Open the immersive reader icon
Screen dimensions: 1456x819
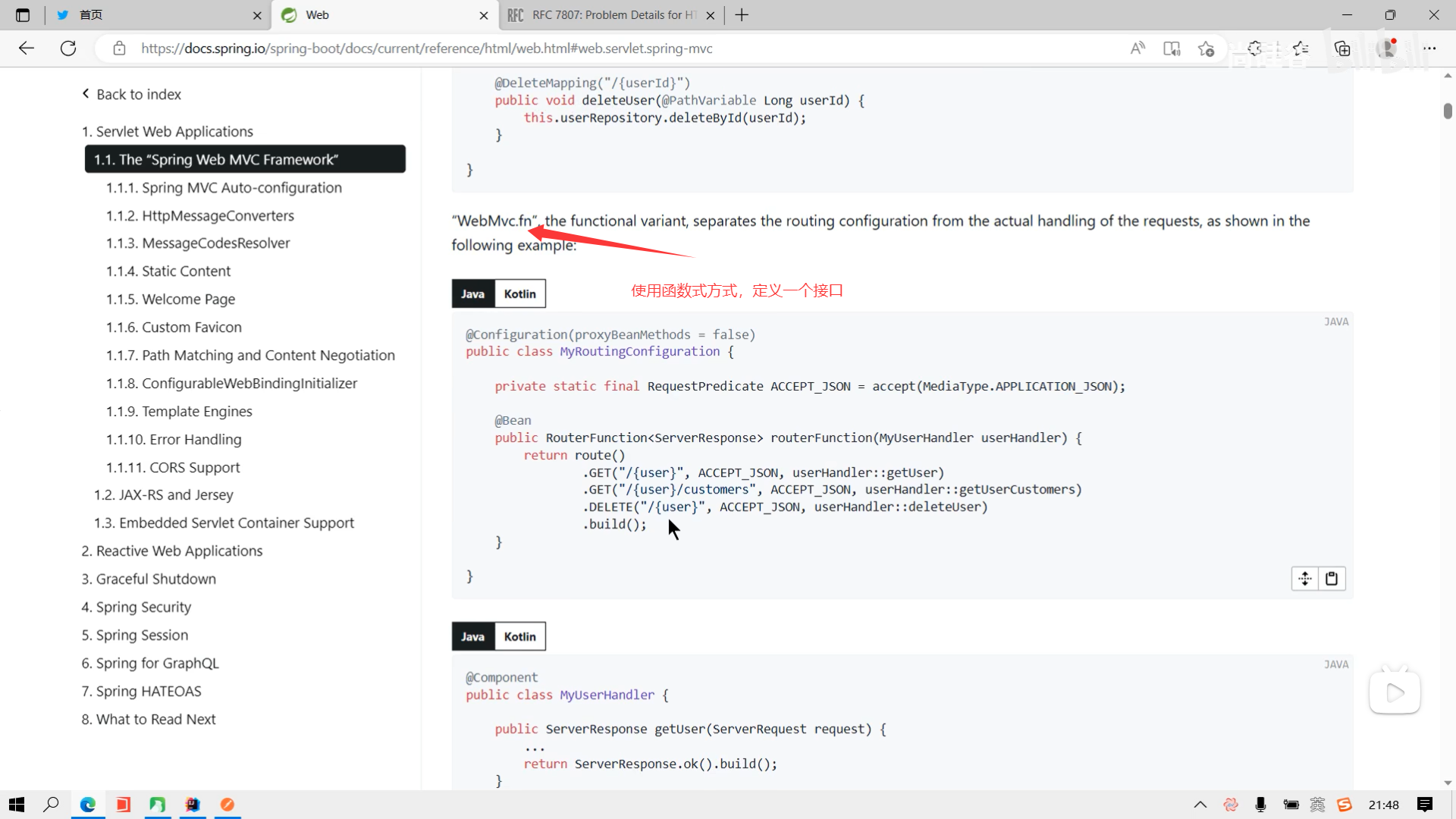pyautogui.click(x=1172, y=49)
